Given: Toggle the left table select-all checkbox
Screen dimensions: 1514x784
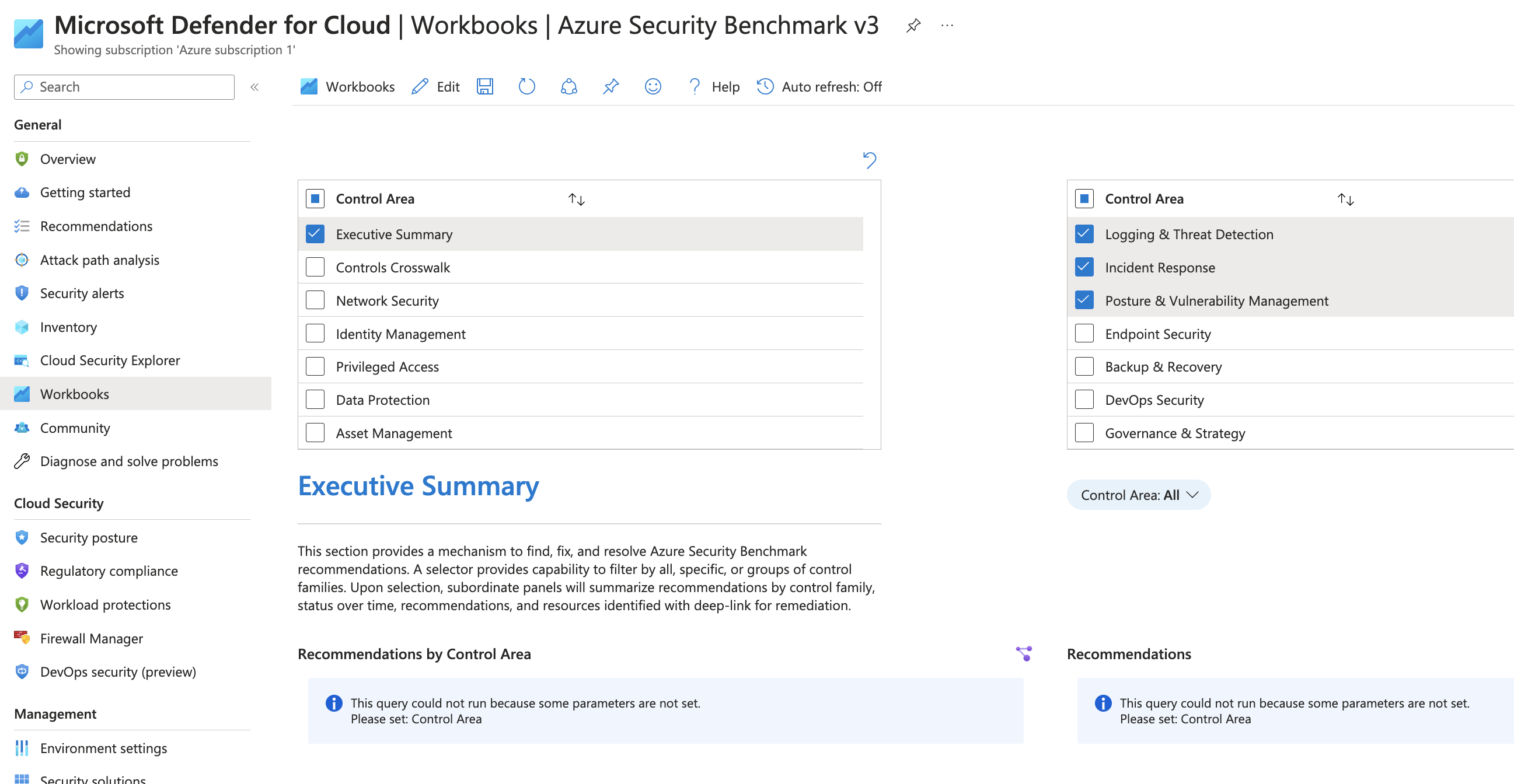Looking at the screenshot, I should 315,198.
